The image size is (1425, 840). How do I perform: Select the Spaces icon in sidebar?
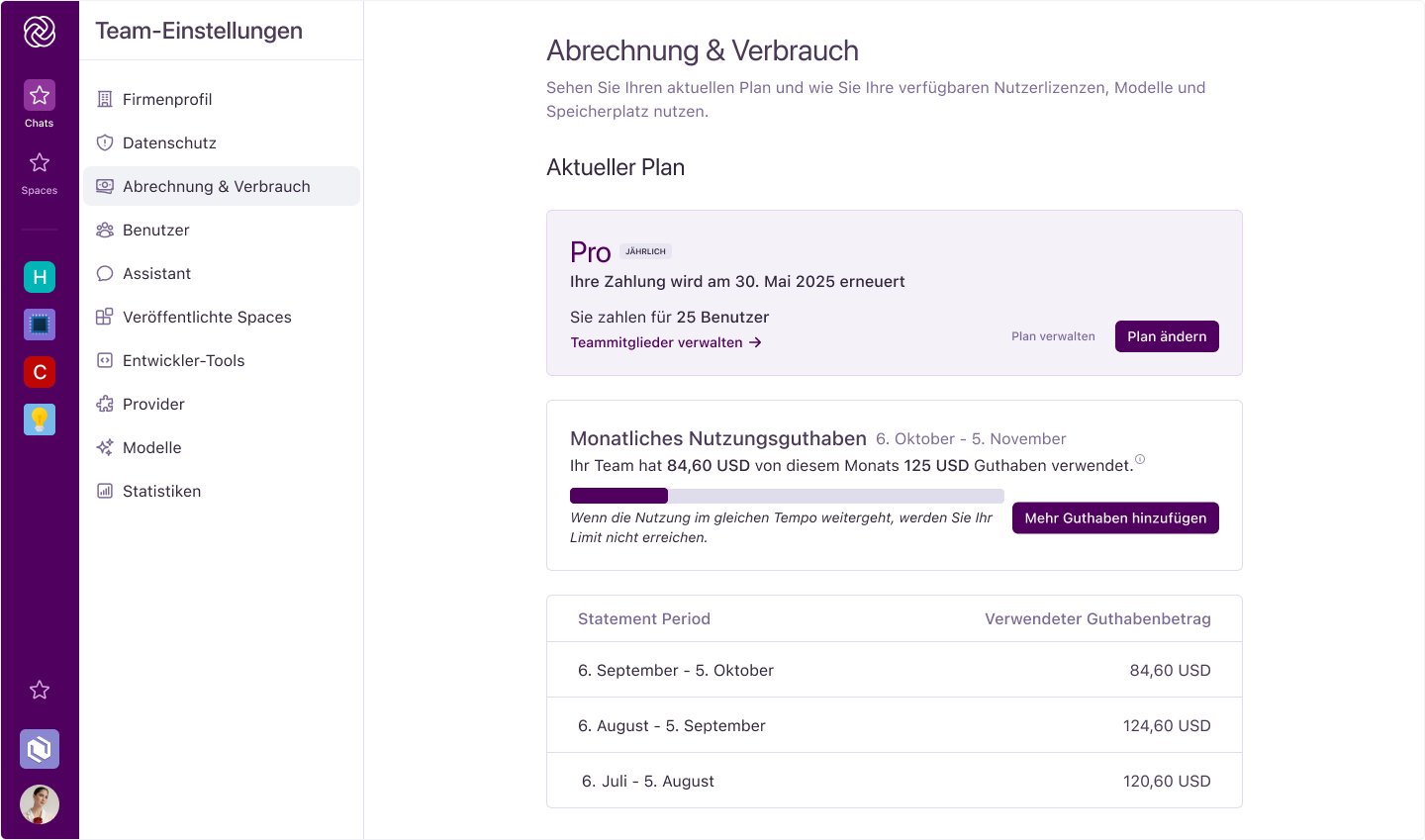(x=39, y=163)
